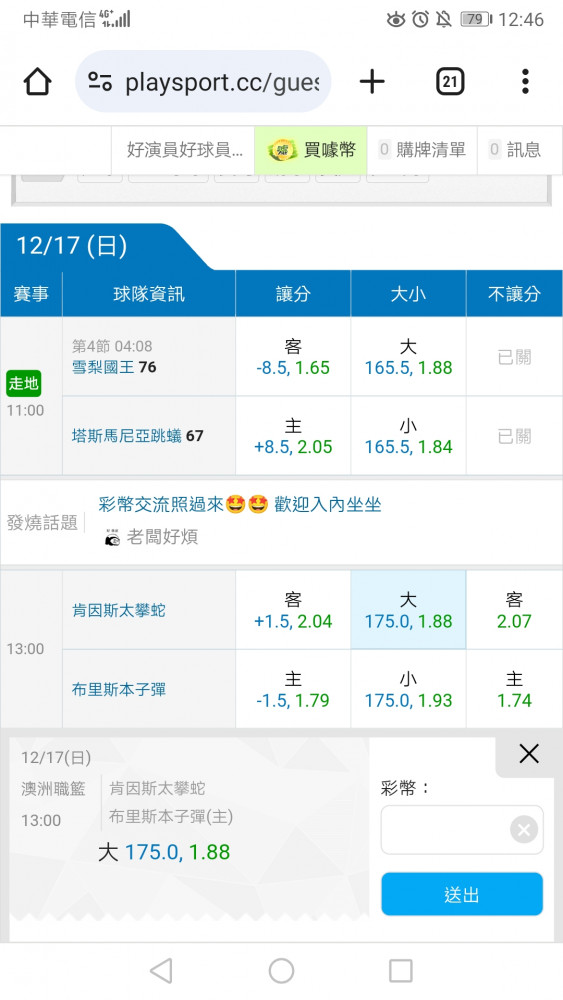The image size is (563, 1000).
Task: Close the bet slip panel with X
Action: coord(529,754)
